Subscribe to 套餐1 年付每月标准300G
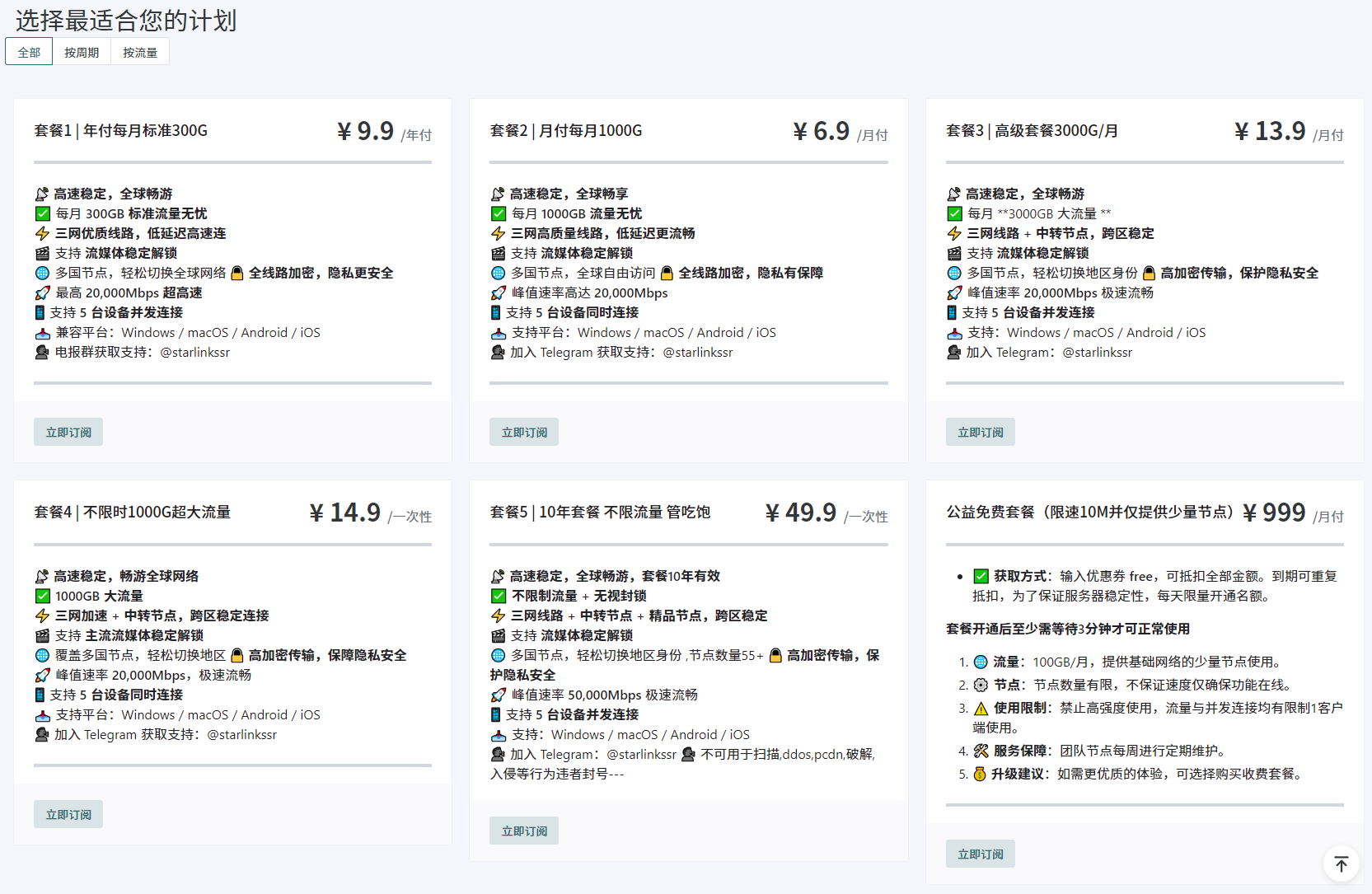The height and width of the screenshot is (894, 1372). tap(68, 433)
